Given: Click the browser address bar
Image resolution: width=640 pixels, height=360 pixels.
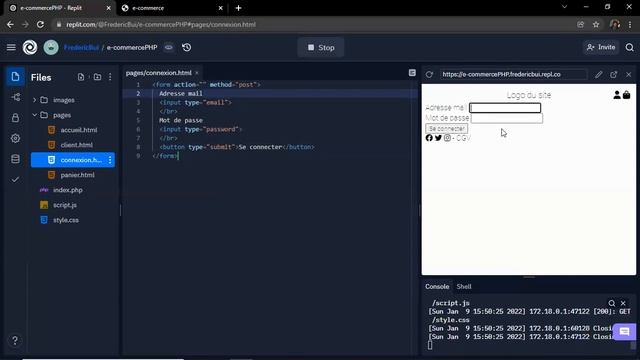Looking at the screenshot, I should [x=314, y=24].
